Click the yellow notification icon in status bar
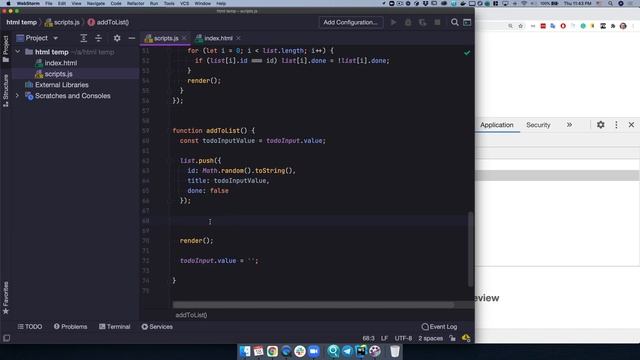This screenshot has height=360, width=640. (x=466, y=338)
